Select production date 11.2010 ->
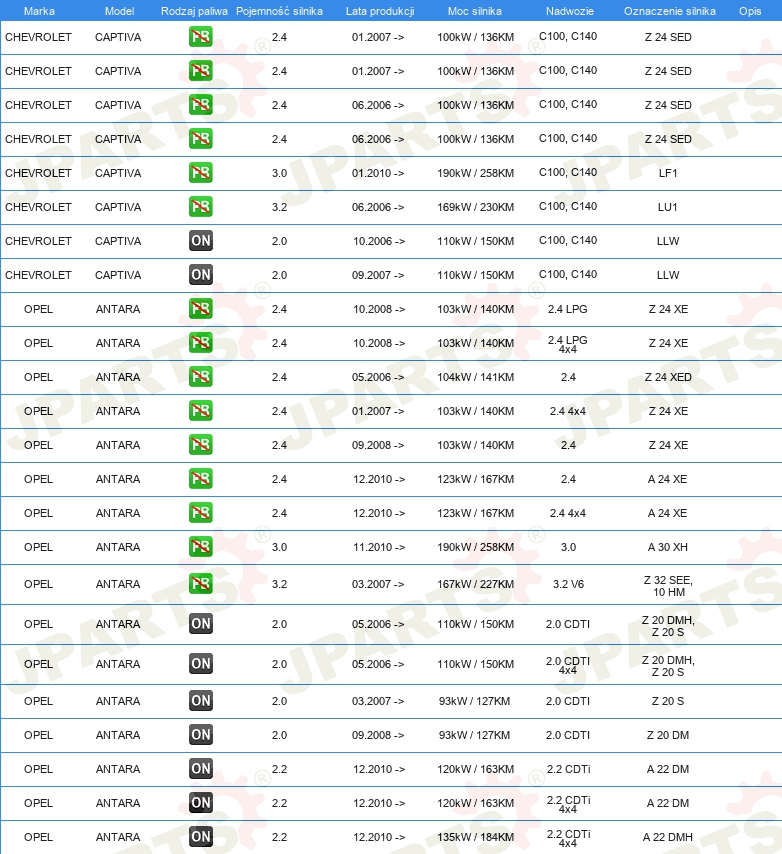This screenshot has height=854, width=782. [x=379, y=547]
